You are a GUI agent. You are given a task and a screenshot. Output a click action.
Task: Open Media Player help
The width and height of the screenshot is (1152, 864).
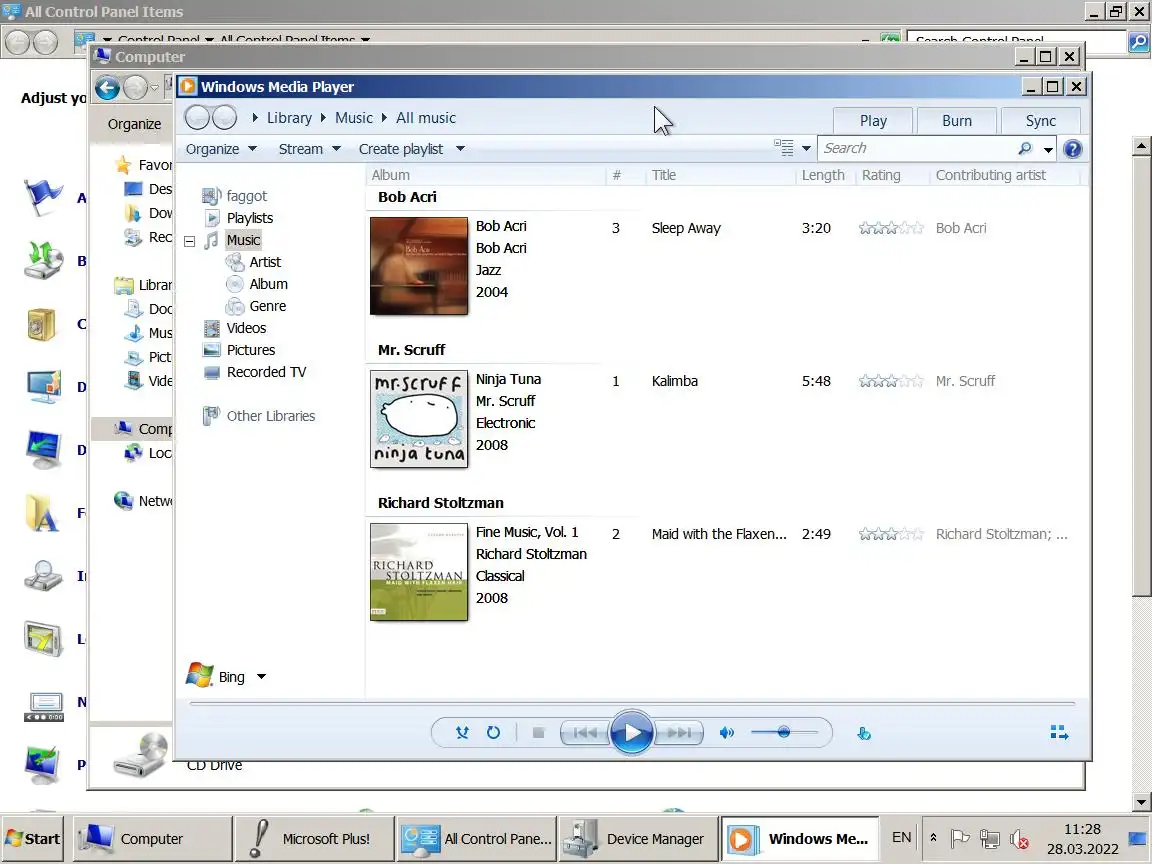(1073, 149)
